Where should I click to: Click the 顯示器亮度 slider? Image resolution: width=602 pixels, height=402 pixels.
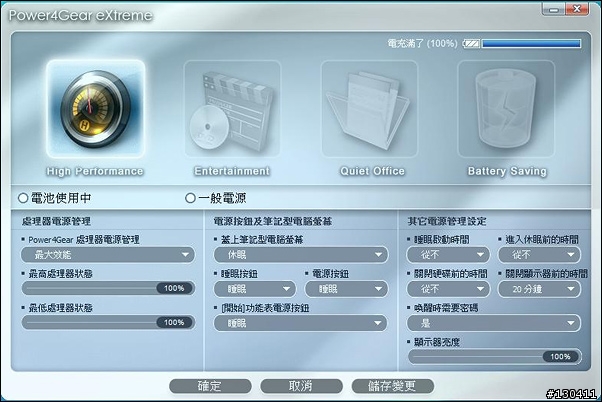pyautogui.click(x=494, y=357)
